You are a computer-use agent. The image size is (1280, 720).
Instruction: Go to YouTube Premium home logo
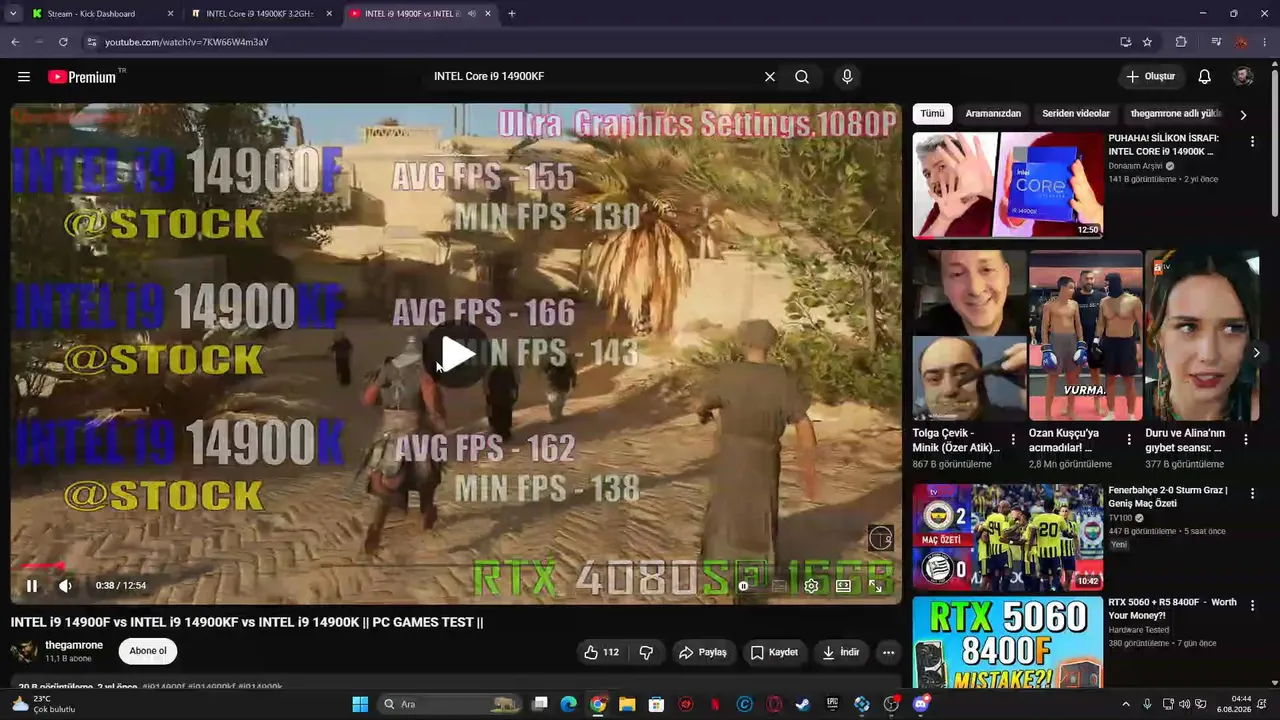coord(82,77)
